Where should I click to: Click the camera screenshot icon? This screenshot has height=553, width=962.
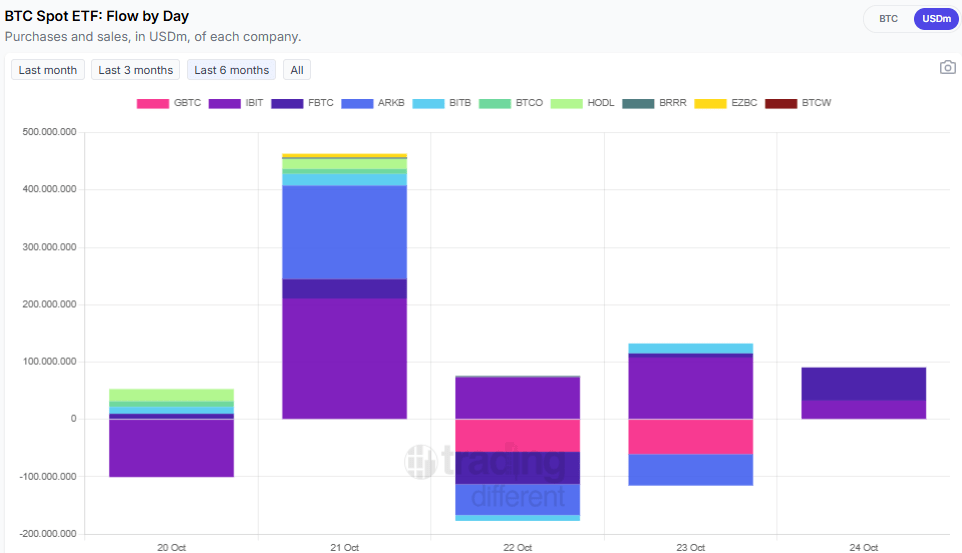click(947, 68)
